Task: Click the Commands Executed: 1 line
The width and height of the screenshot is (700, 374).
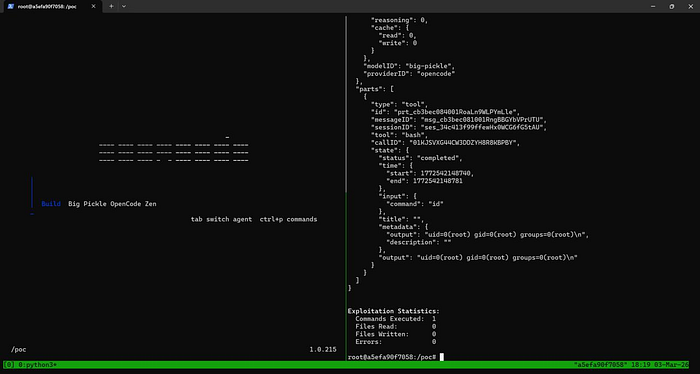Action: [x=396, y=319]
